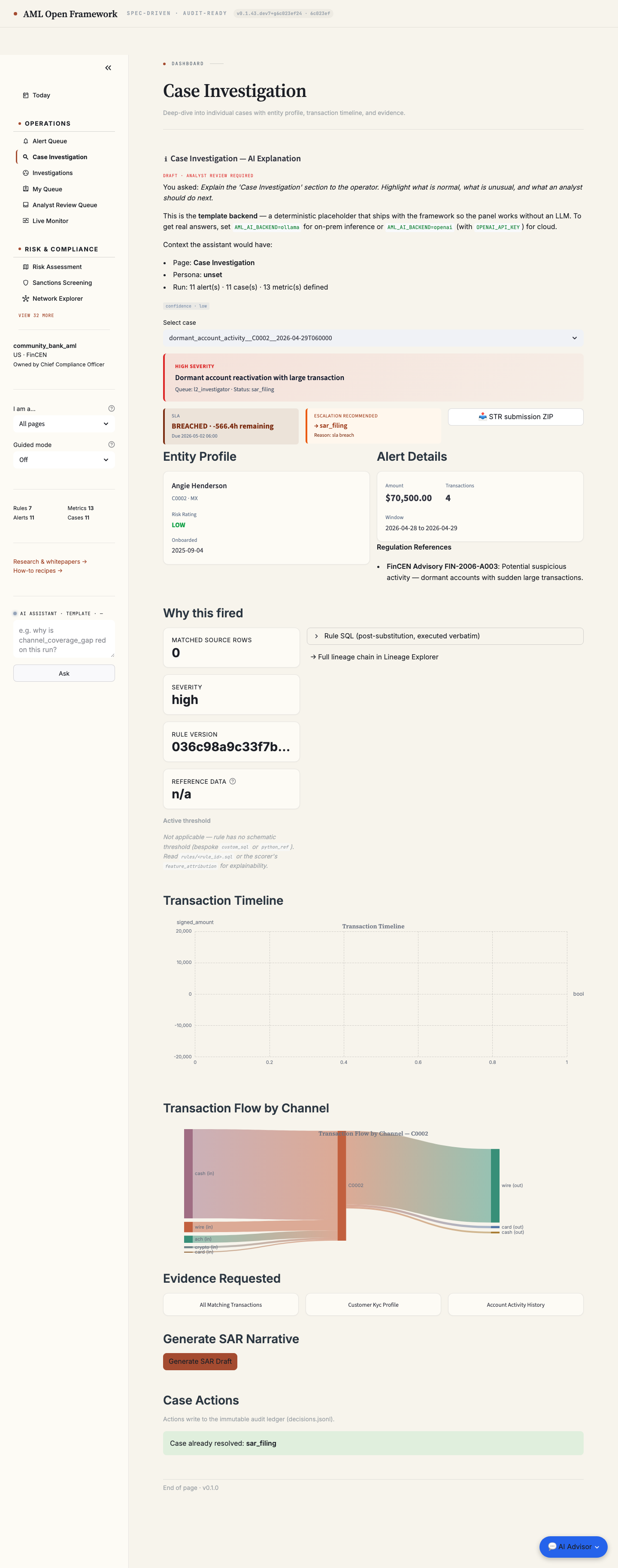Viewport: 618px width, 1568px height.
Task: Click the magnifier icon for Case Investigation
Action: click(x=26, y=157)
